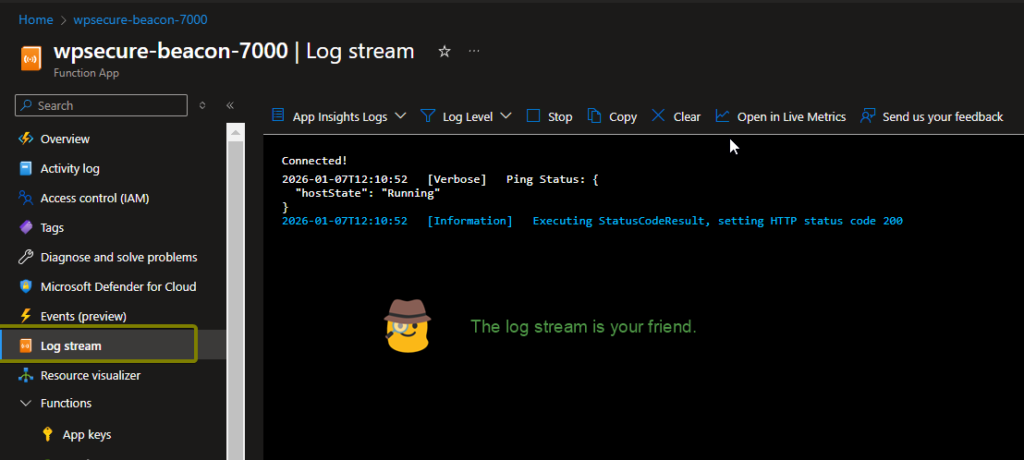Click the favorite star icon beside the title
This screenshot has width=1024, height=460.
[x=445, y=51]
